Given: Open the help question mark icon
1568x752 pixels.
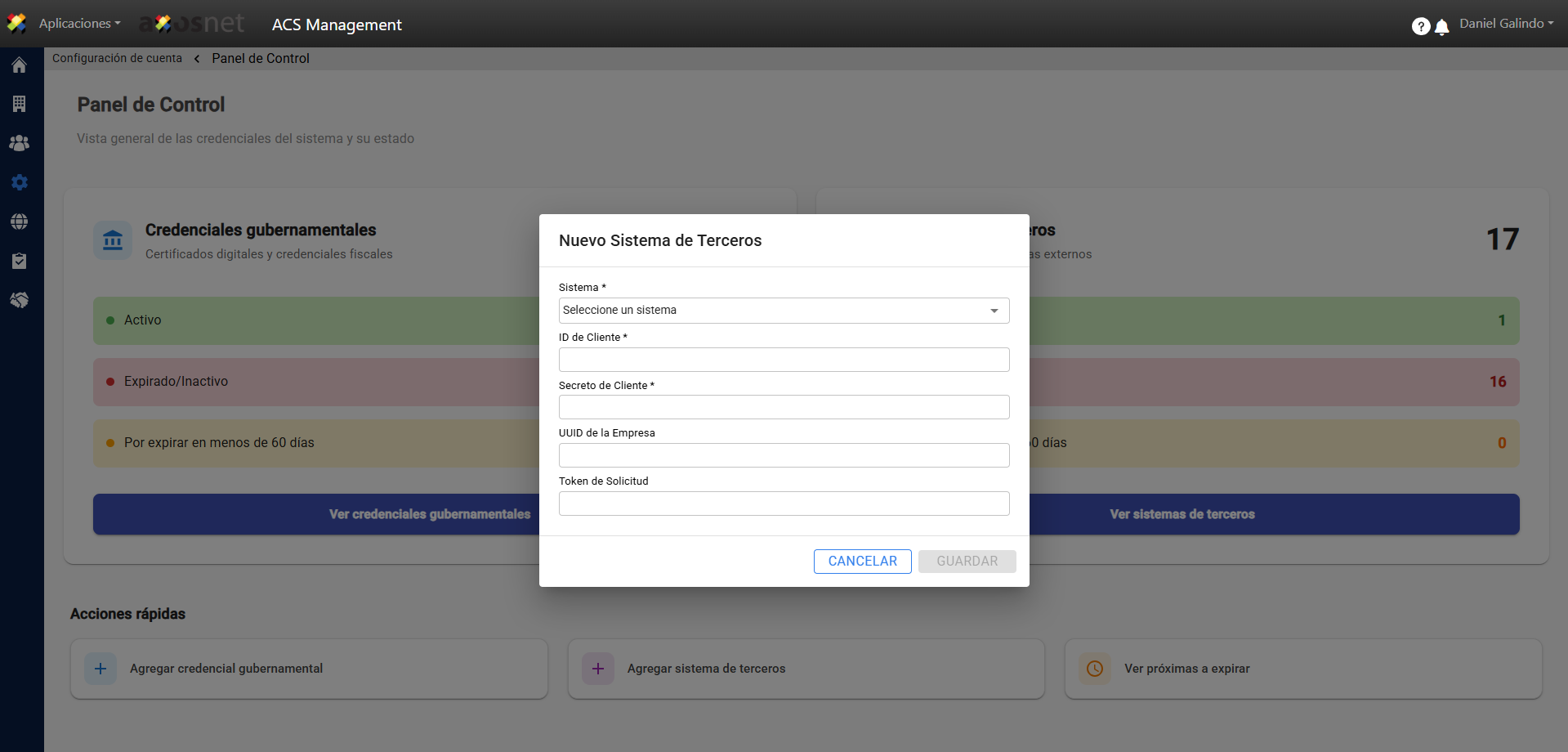Looking at the screenshot, I should (1420, 26).
